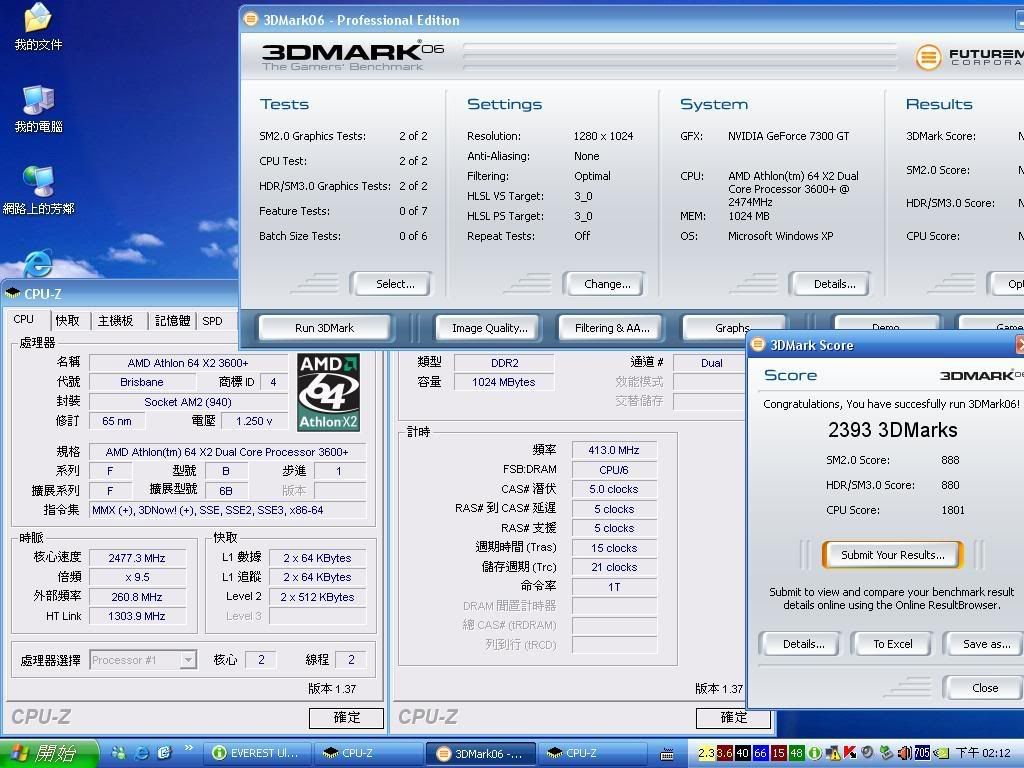The height and width of the screenshot is (768, 1024).
Task: Click the 外部頻率 260.8 MHz value
Action: tap(137, 597)
